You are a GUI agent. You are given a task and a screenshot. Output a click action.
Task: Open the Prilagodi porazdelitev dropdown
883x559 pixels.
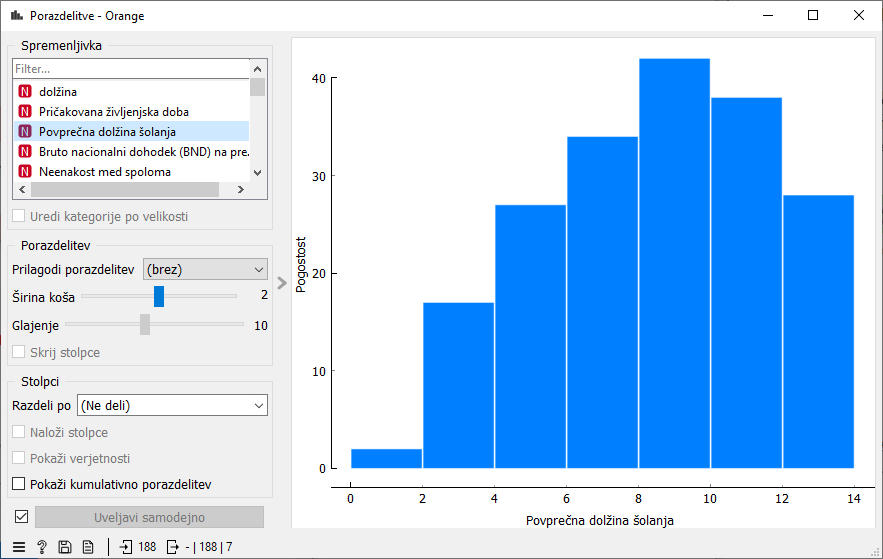tap(205, 270)
